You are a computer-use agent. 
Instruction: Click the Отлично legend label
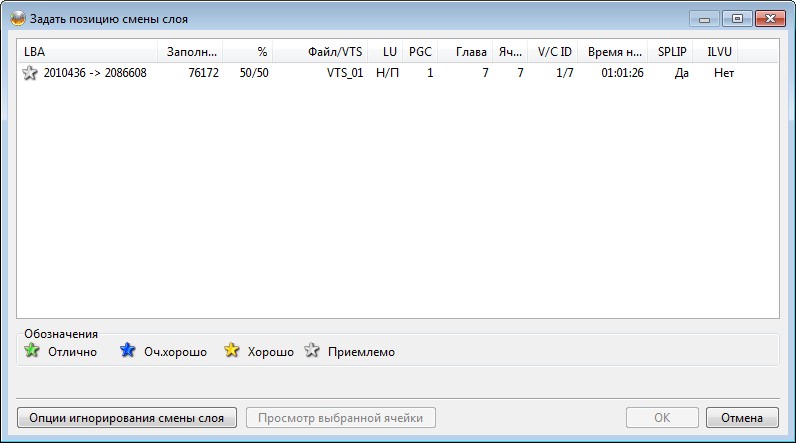[72, 352]
